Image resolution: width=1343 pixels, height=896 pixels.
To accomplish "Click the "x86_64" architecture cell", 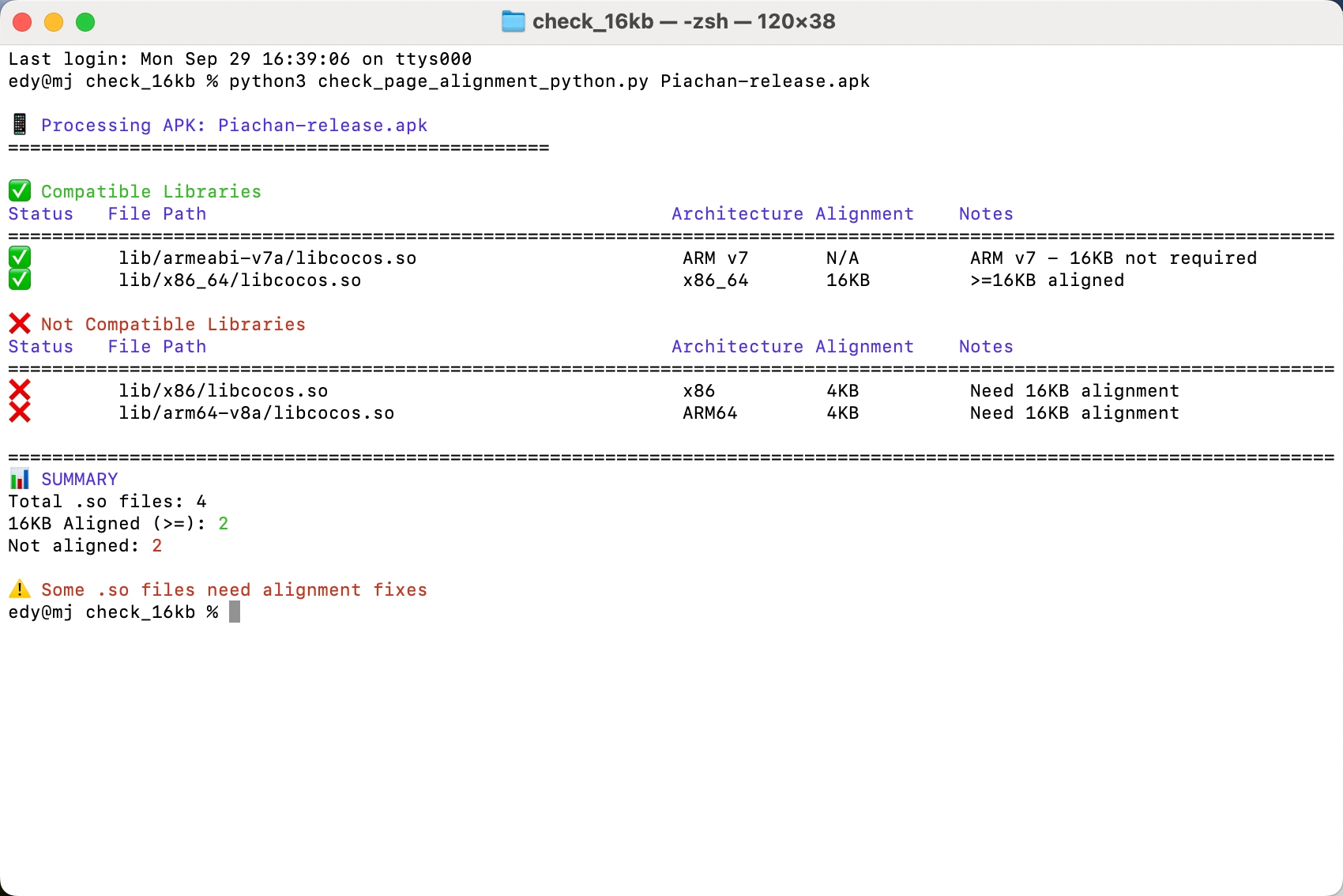I will (x=716, y=280).
